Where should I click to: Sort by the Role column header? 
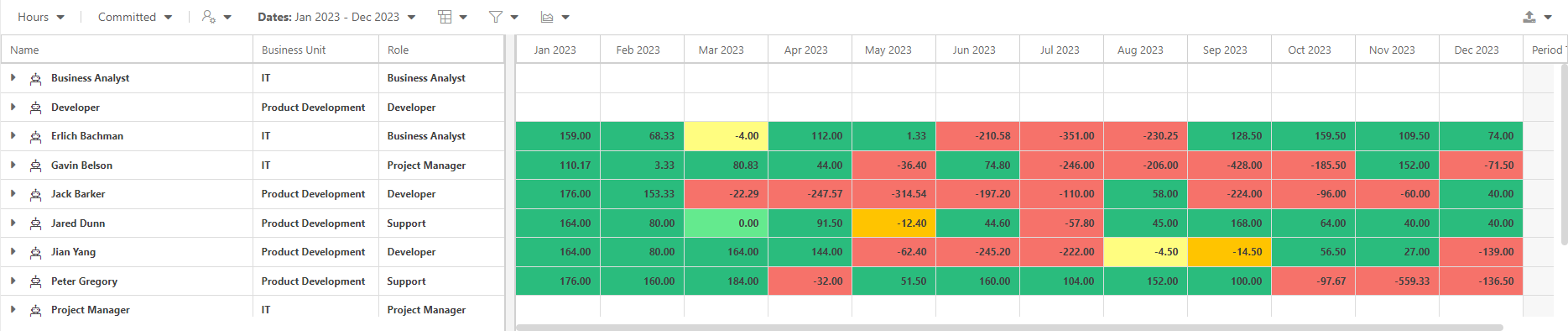pos(441,50)
